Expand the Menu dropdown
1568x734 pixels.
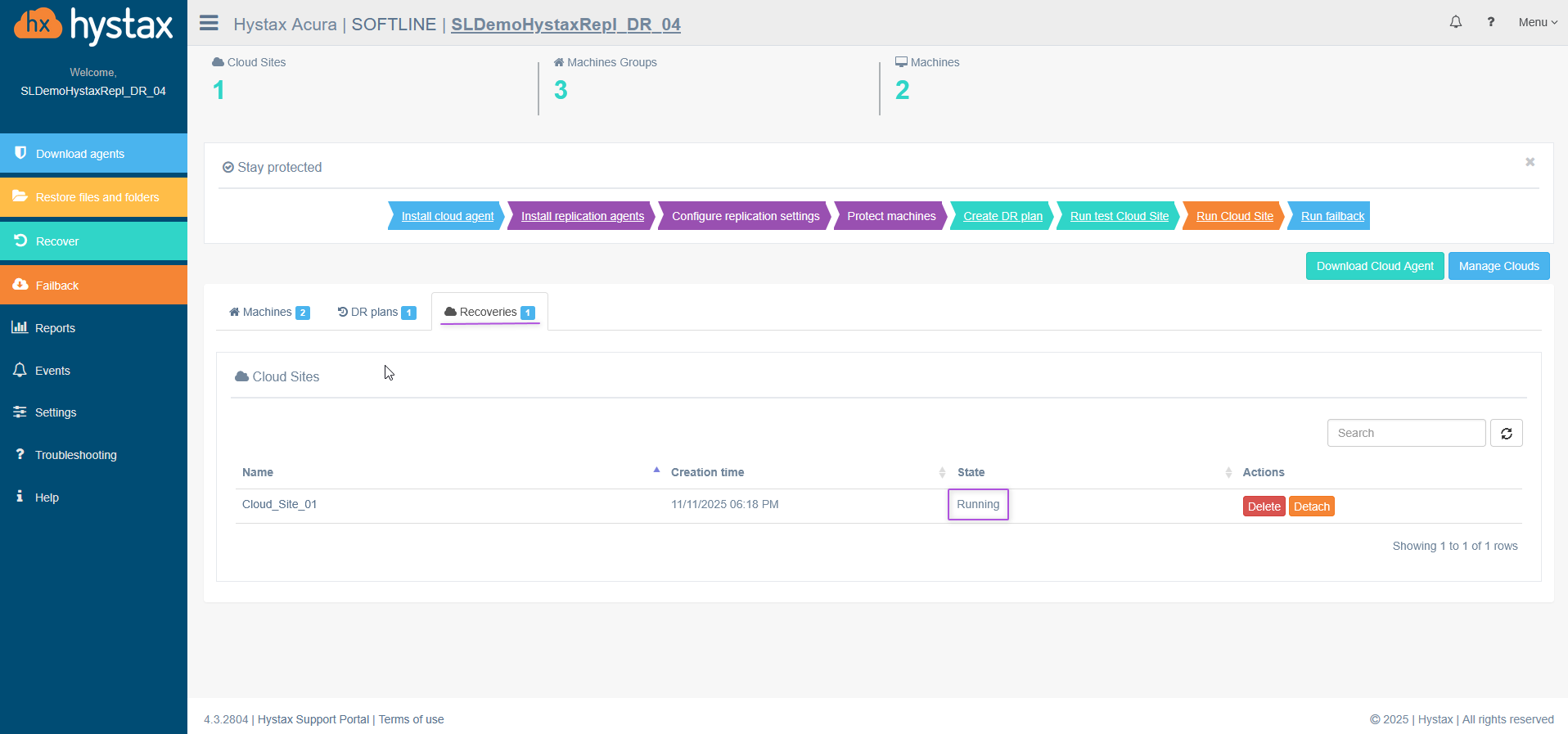pyautogui.click(x=1537, y=22)
